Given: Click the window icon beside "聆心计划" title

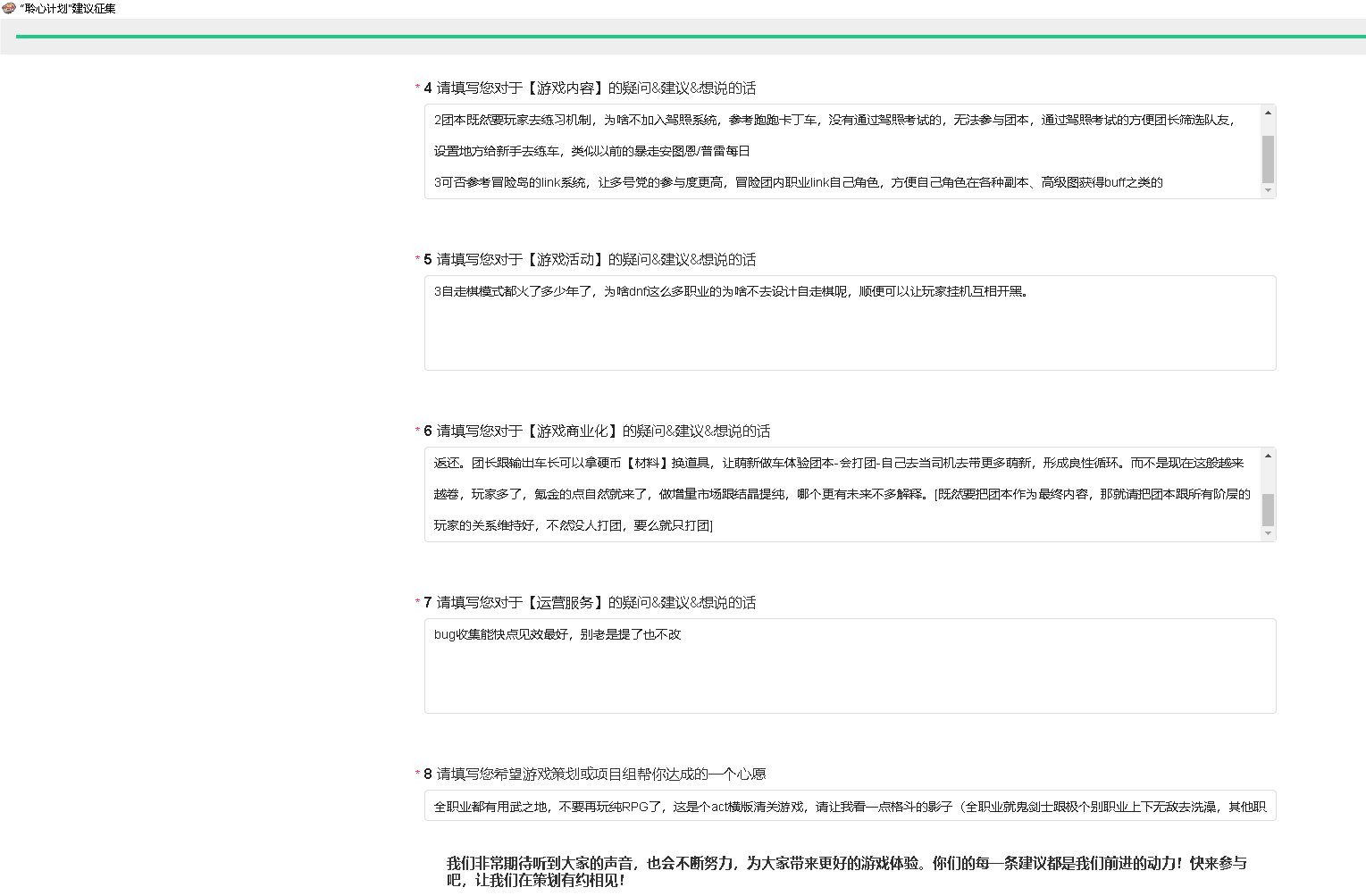Looking at the screenshot, I should (9, 8).
